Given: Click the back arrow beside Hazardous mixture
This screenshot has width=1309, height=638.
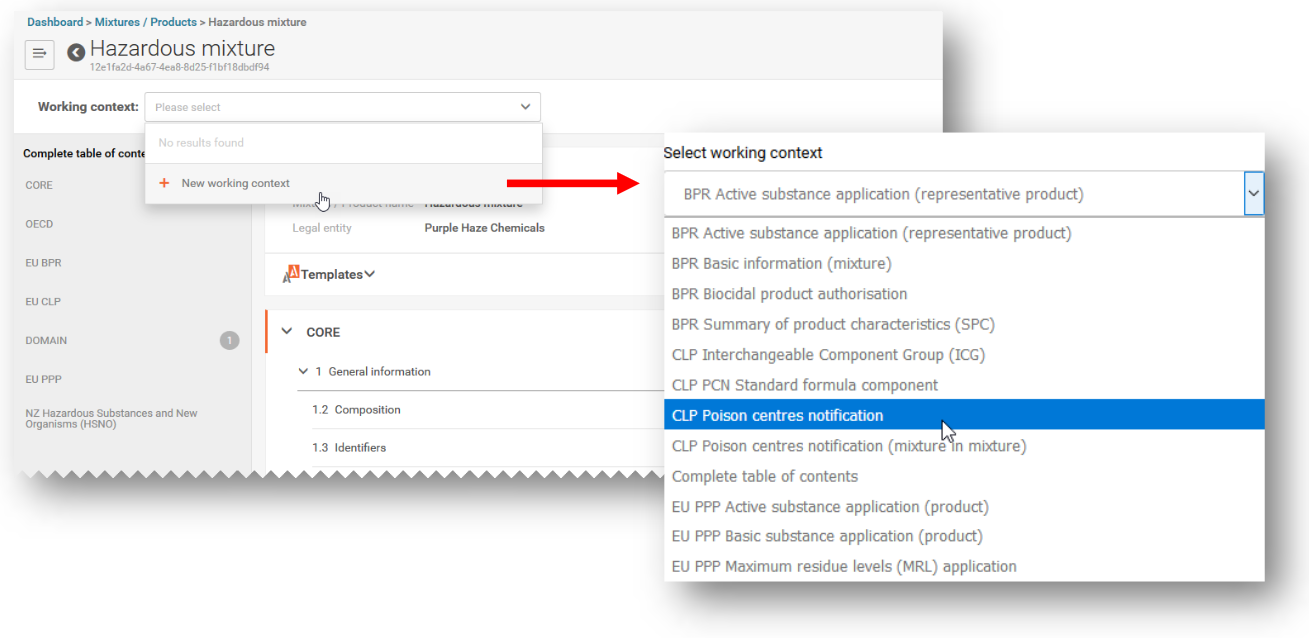Looking at the screenshot, I should point(76,53).
